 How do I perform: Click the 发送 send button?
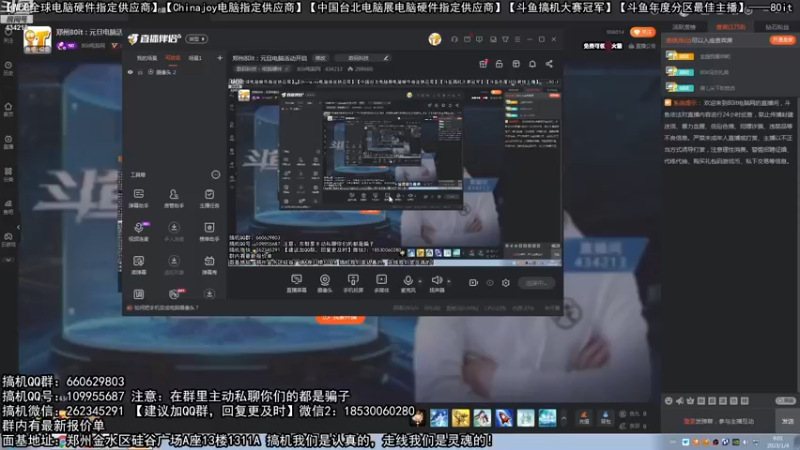(787, 421)
